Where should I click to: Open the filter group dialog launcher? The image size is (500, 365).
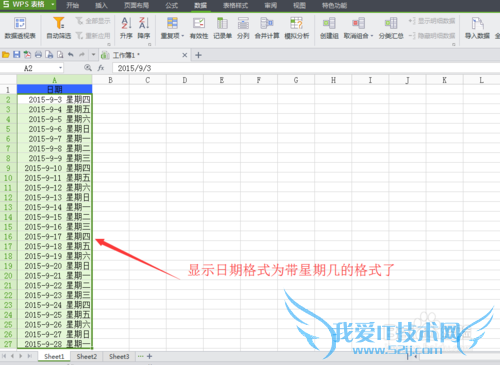click(x=109, y=44)
